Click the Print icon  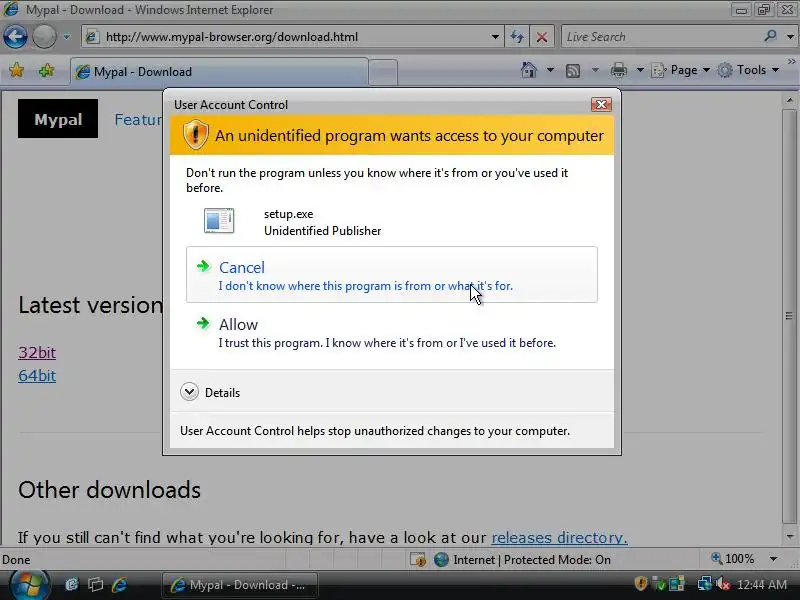coord(619,70)
